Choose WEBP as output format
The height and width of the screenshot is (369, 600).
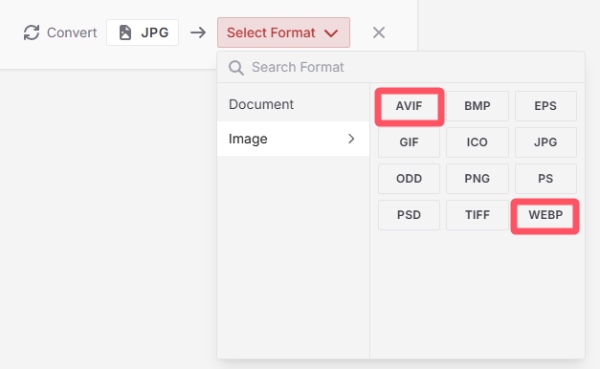[546, 215]
